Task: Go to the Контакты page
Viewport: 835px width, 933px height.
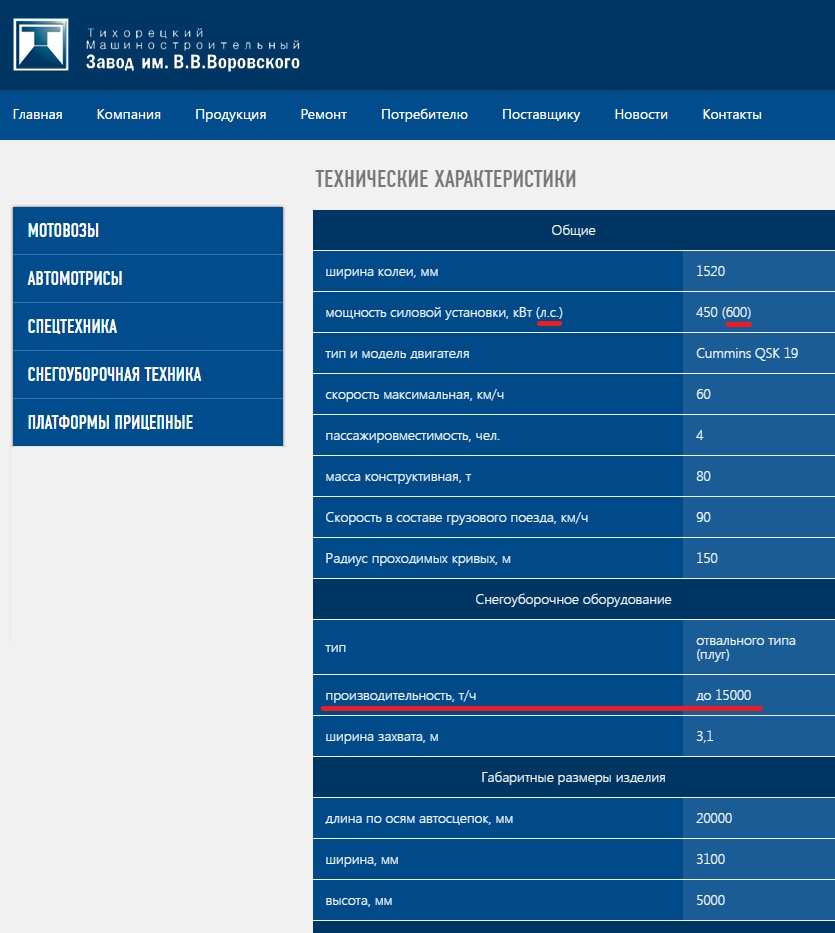Action: pos(732,114)
